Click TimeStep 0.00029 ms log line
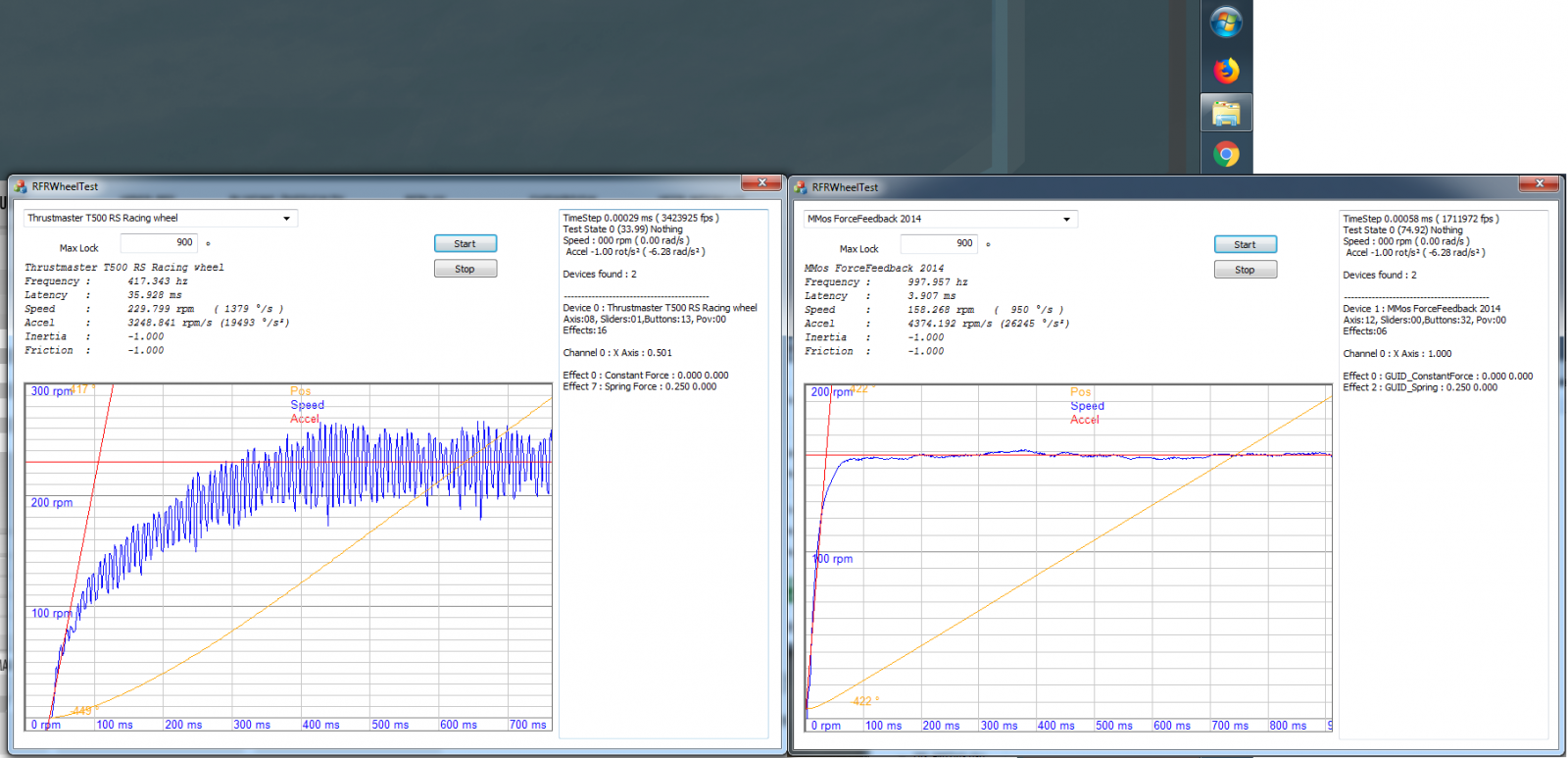This screenshot has height=758, width=1568. coord(641,218)
